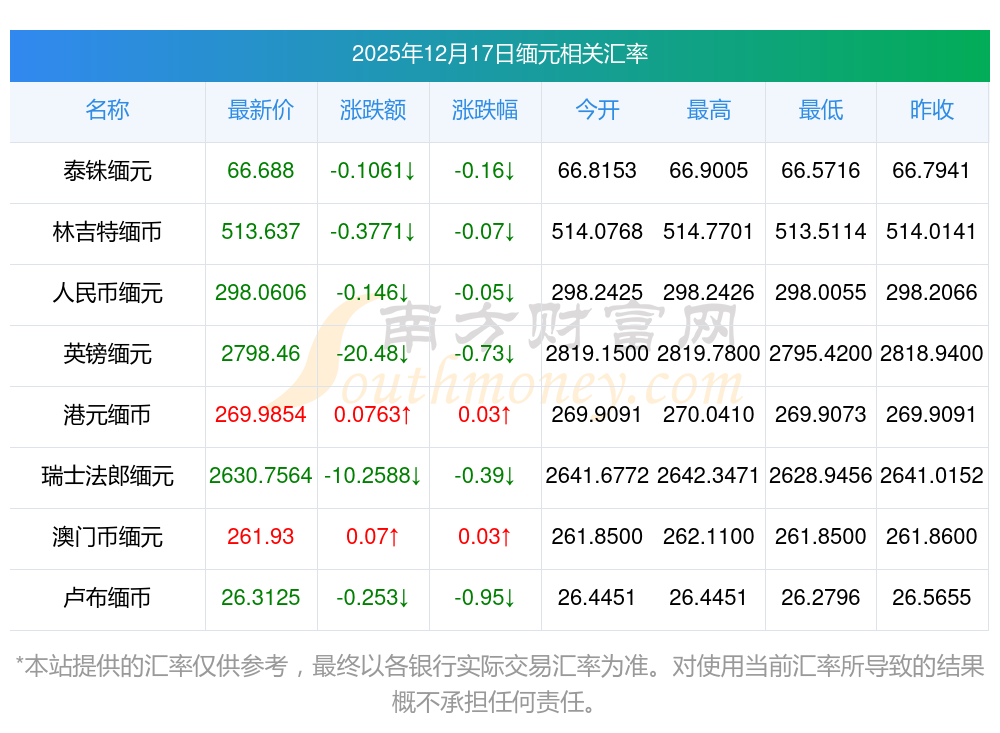Click the 最低 column header
This screenshot has width=1000, height=733.
821,110
